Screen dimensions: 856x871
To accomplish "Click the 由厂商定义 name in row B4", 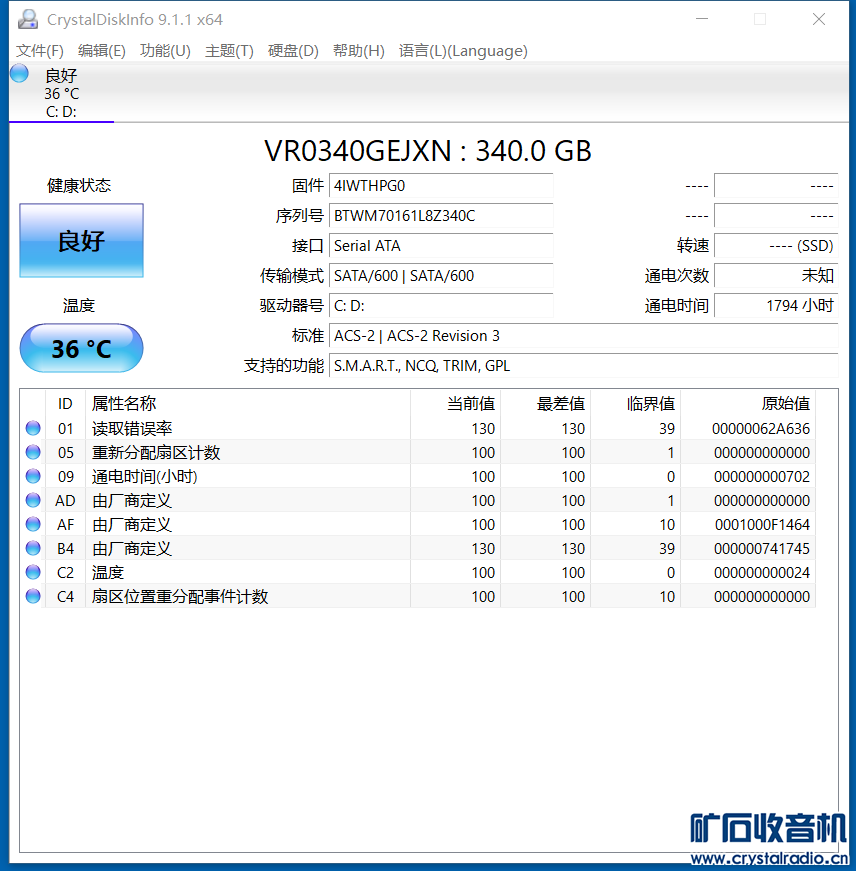I will click(132, 548).
